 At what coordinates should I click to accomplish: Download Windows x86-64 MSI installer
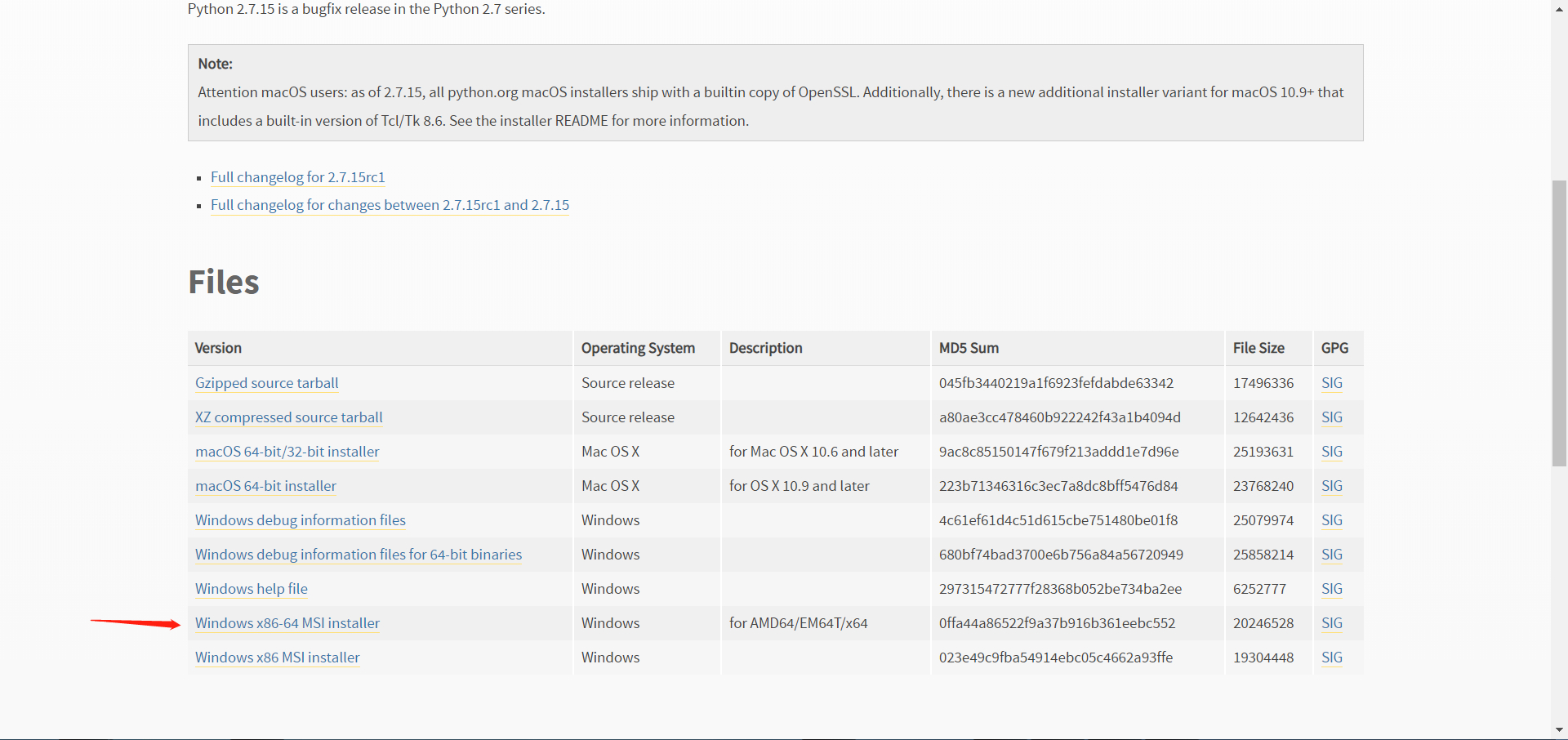[287, 623]
